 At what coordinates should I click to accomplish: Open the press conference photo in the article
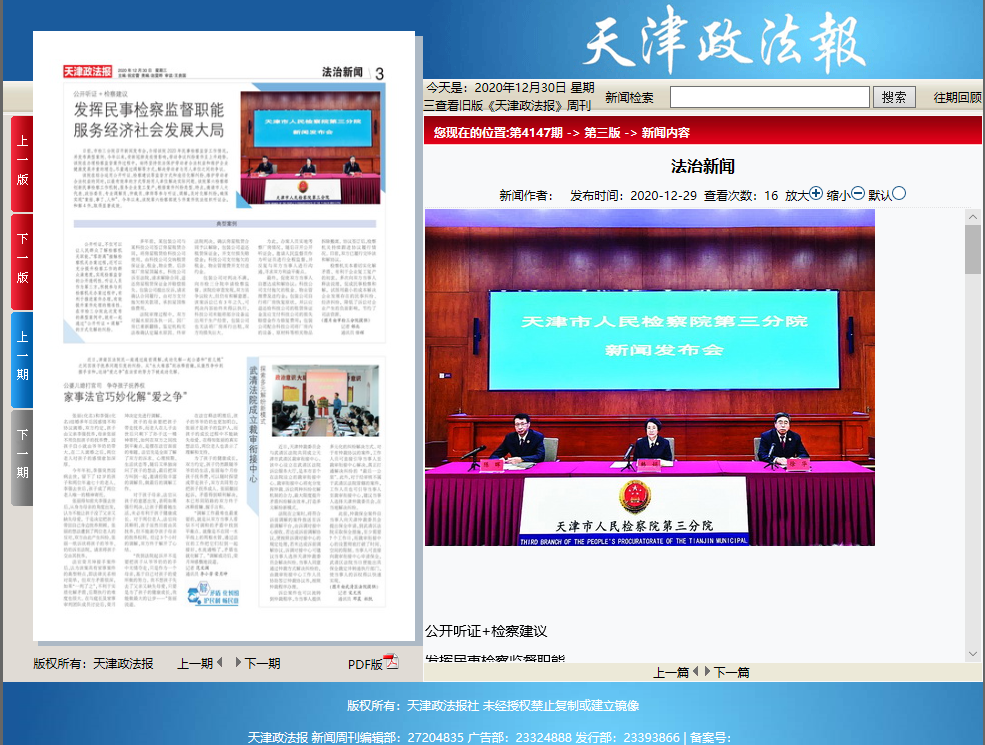tap(650, 378)
